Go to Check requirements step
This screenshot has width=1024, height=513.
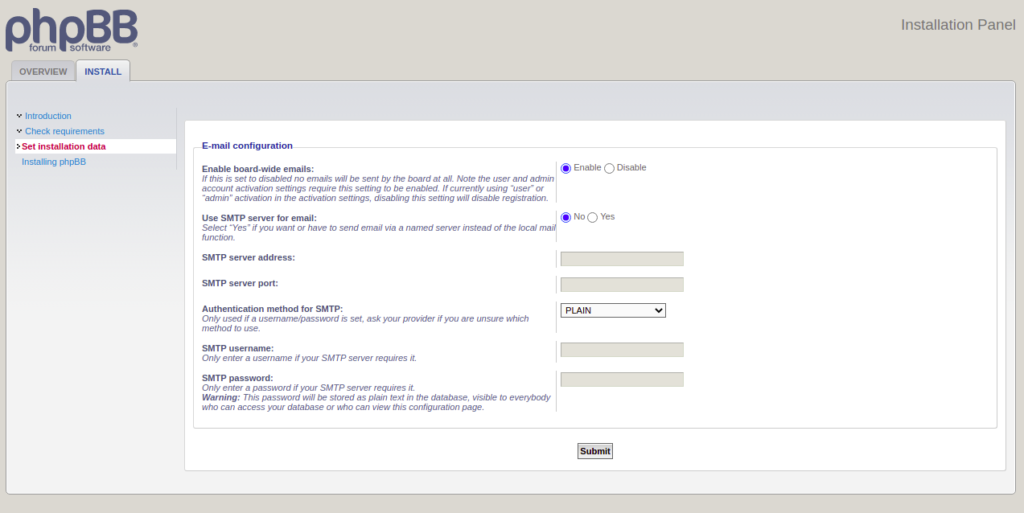pos(64,131)
